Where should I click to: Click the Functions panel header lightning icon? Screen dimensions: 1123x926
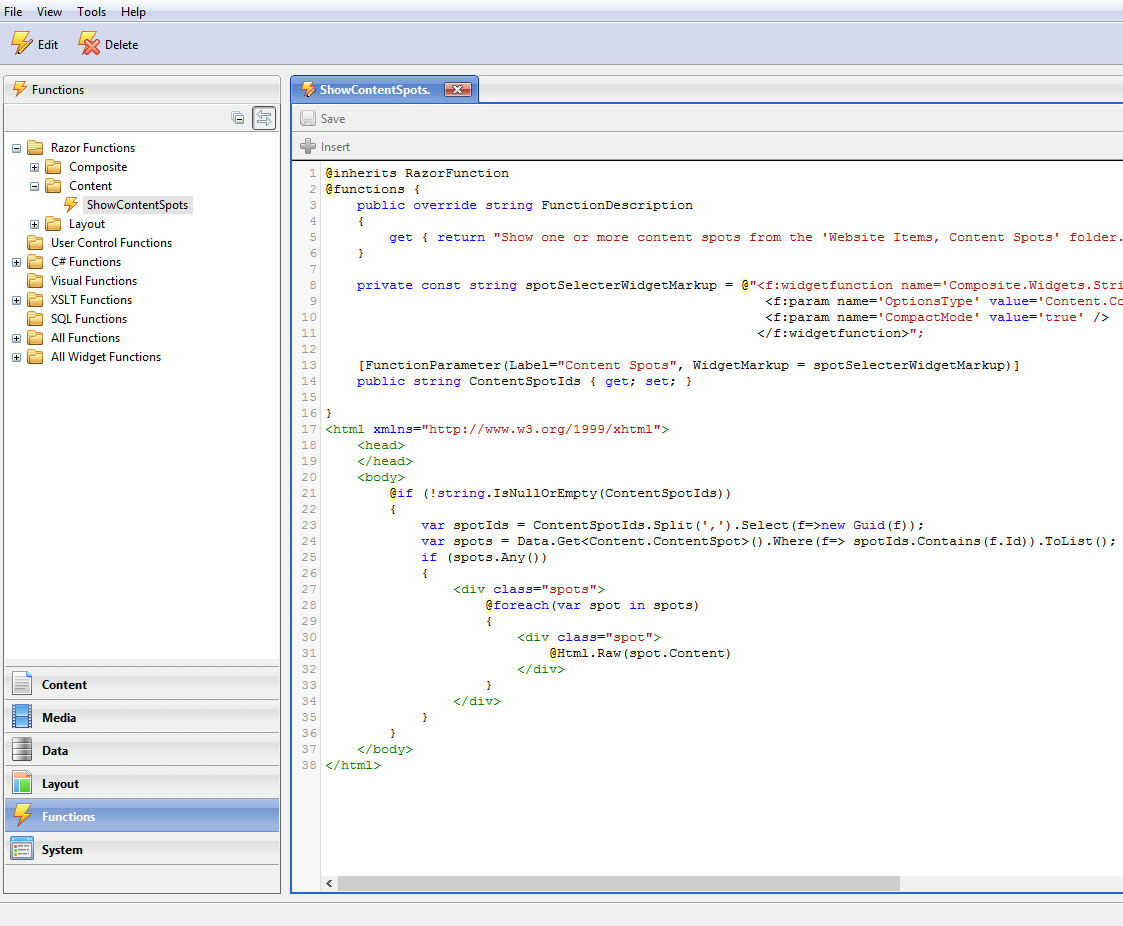[21, 89]
